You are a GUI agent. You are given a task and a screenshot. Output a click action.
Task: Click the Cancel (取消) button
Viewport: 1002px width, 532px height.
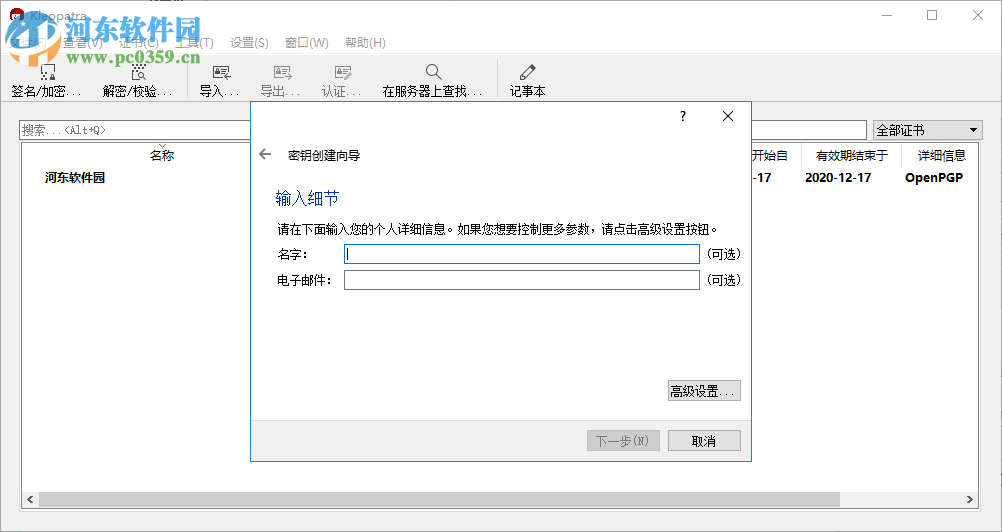tap(704, 441)
